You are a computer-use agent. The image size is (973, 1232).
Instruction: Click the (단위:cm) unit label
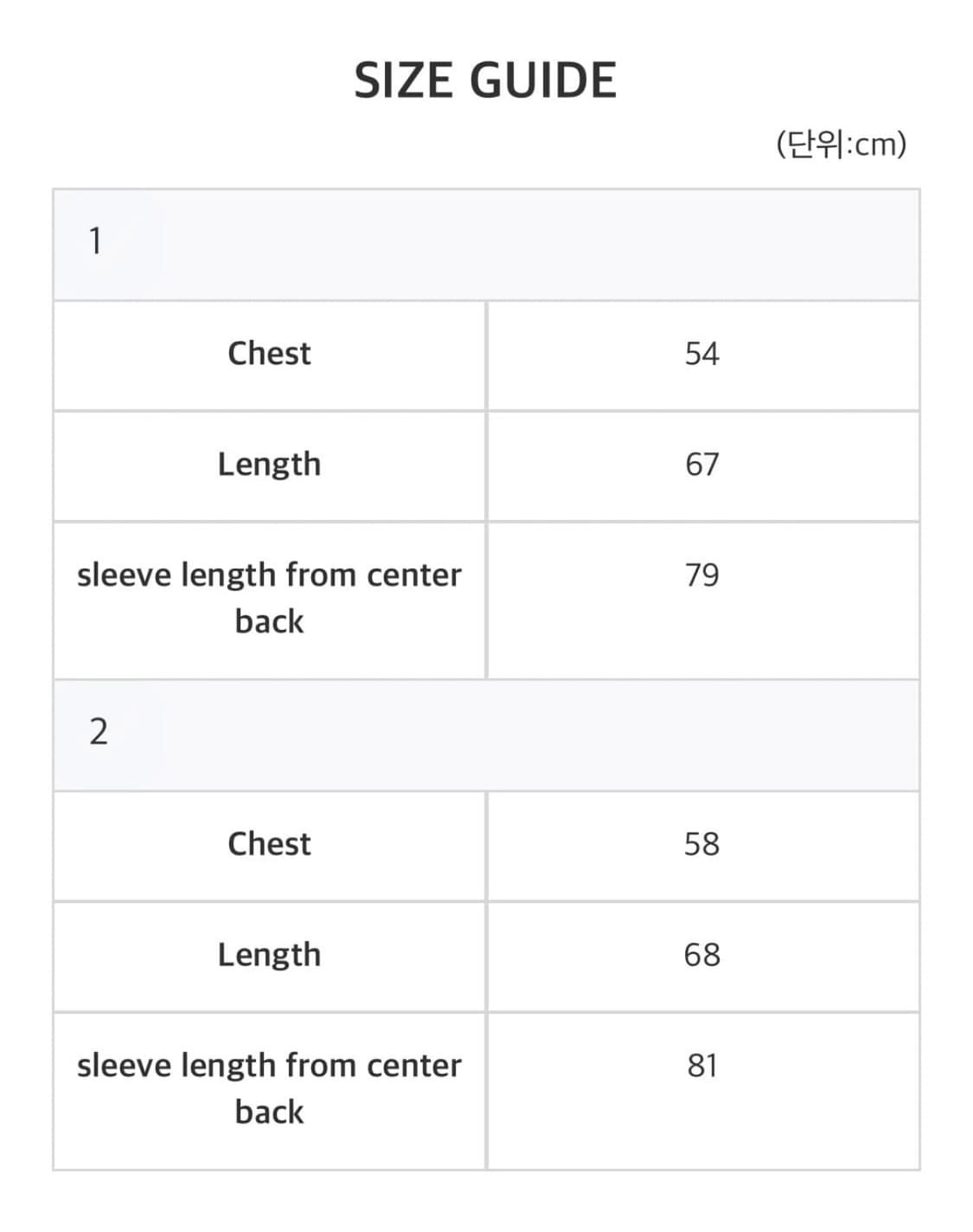(841, 144)
